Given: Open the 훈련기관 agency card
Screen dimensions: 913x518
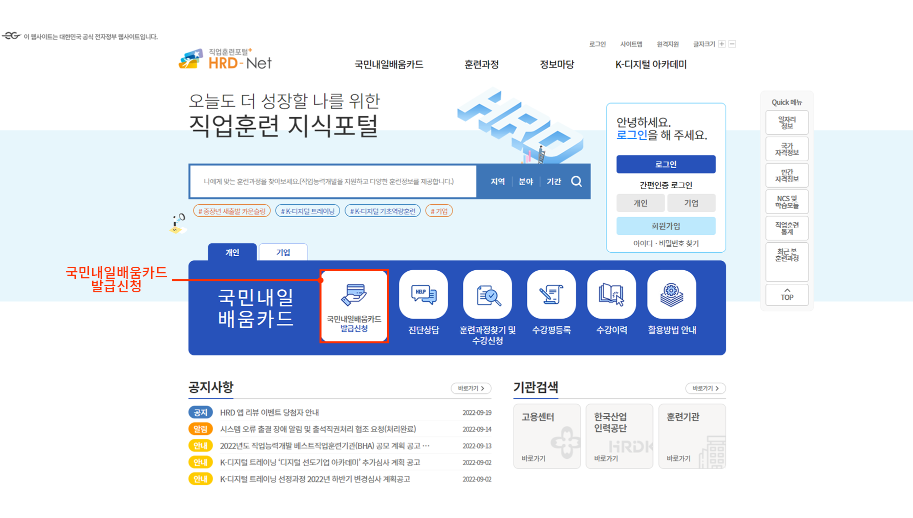Looking at the screenshot, I should pyautogui.click(x=692, y=437).
